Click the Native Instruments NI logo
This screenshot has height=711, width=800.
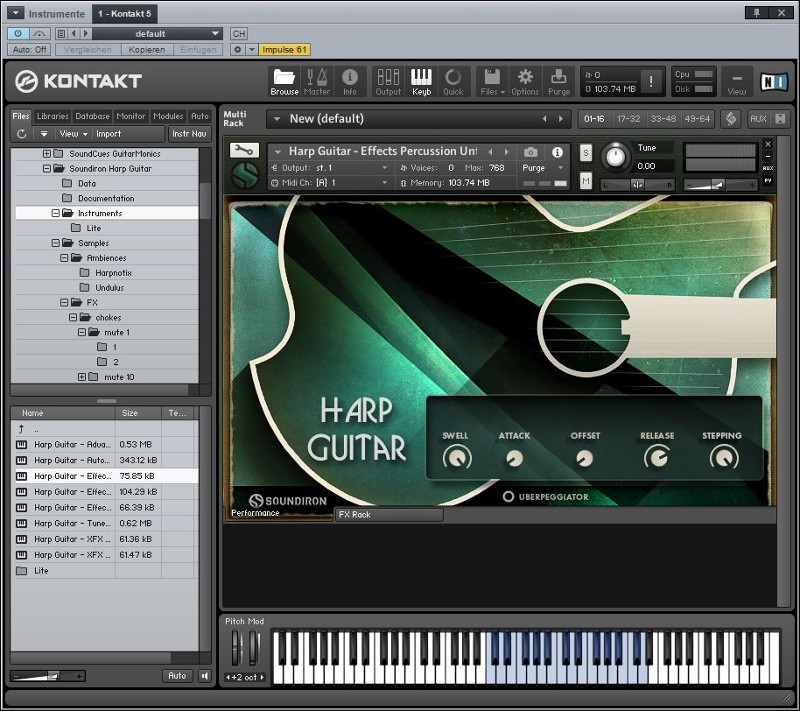point(773,82)
